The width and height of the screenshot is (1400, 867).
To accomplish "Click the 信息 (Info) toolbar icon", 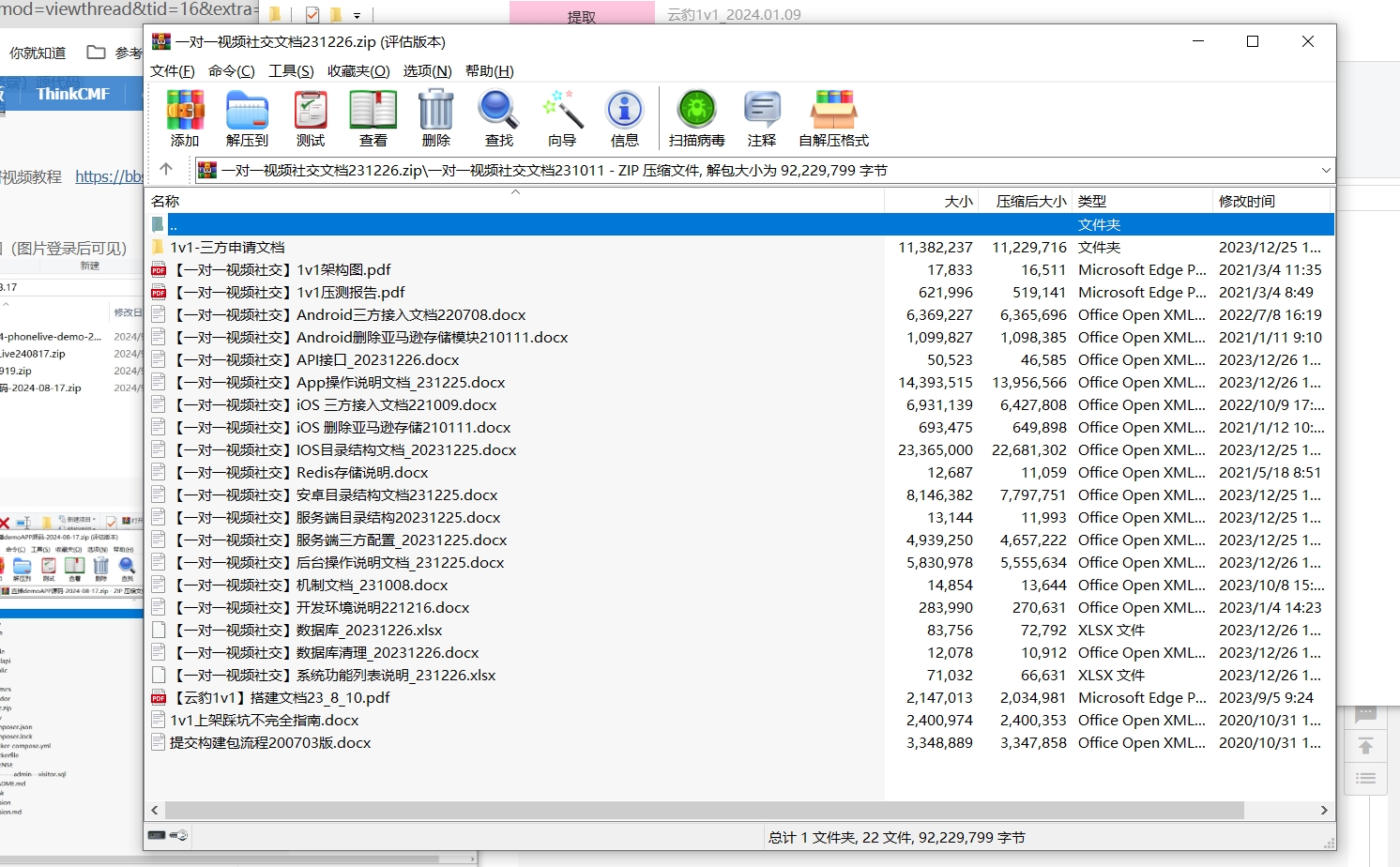I will [x=625, y=110].
